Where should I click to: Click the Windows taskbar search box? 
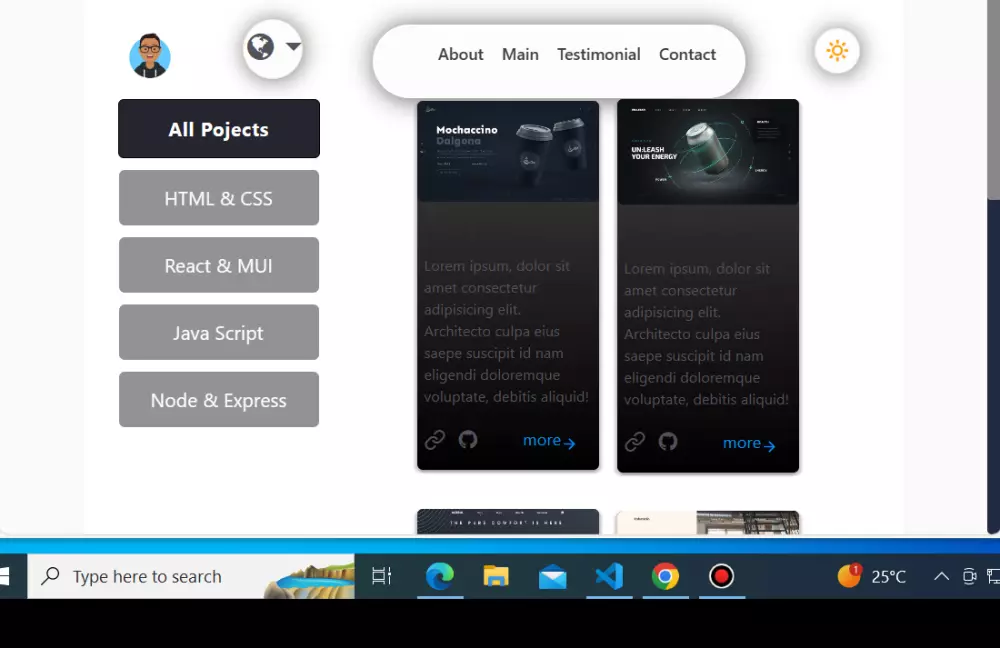point(191,577)
